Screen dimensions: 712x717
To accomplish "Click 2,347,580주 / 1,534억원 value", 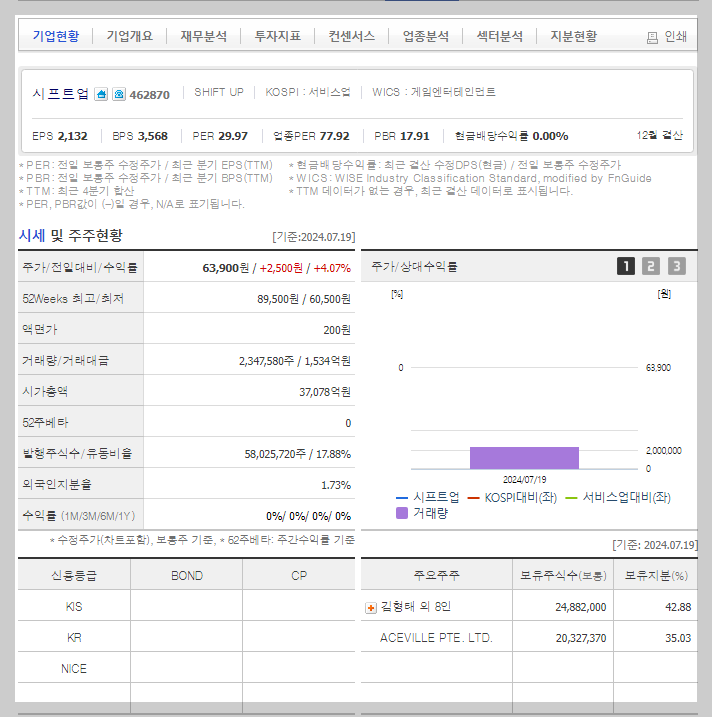I will pyautogui.click(x=295, y=361).
